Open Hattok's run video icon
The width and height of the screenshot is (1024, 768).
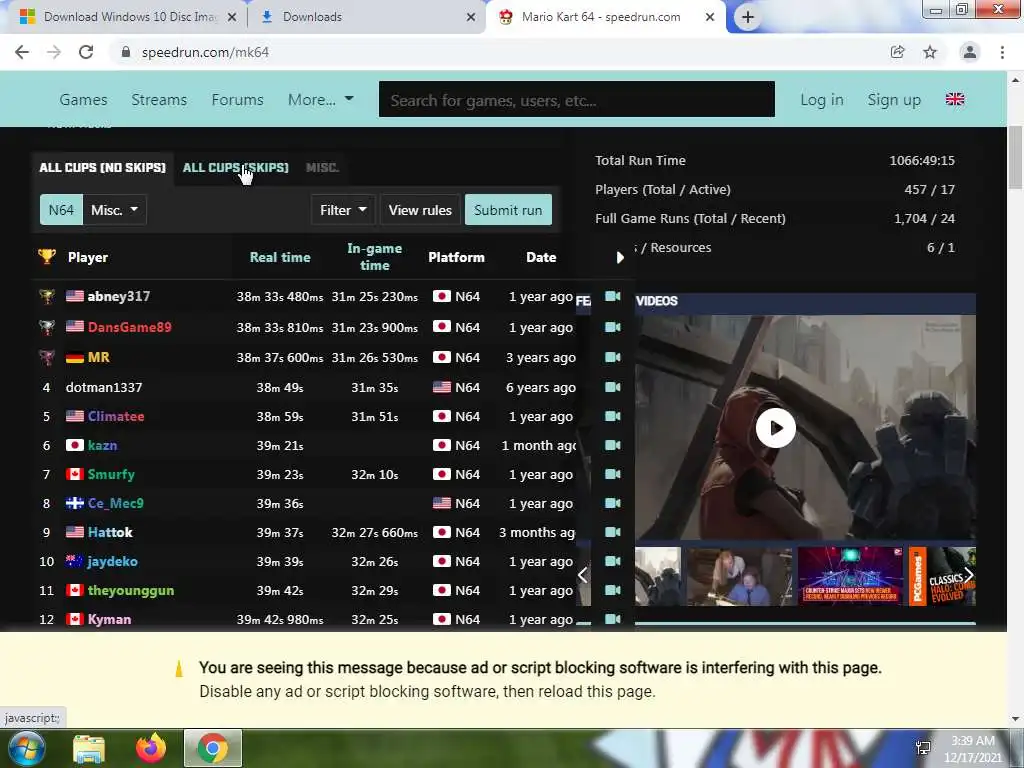coord(613,532)
